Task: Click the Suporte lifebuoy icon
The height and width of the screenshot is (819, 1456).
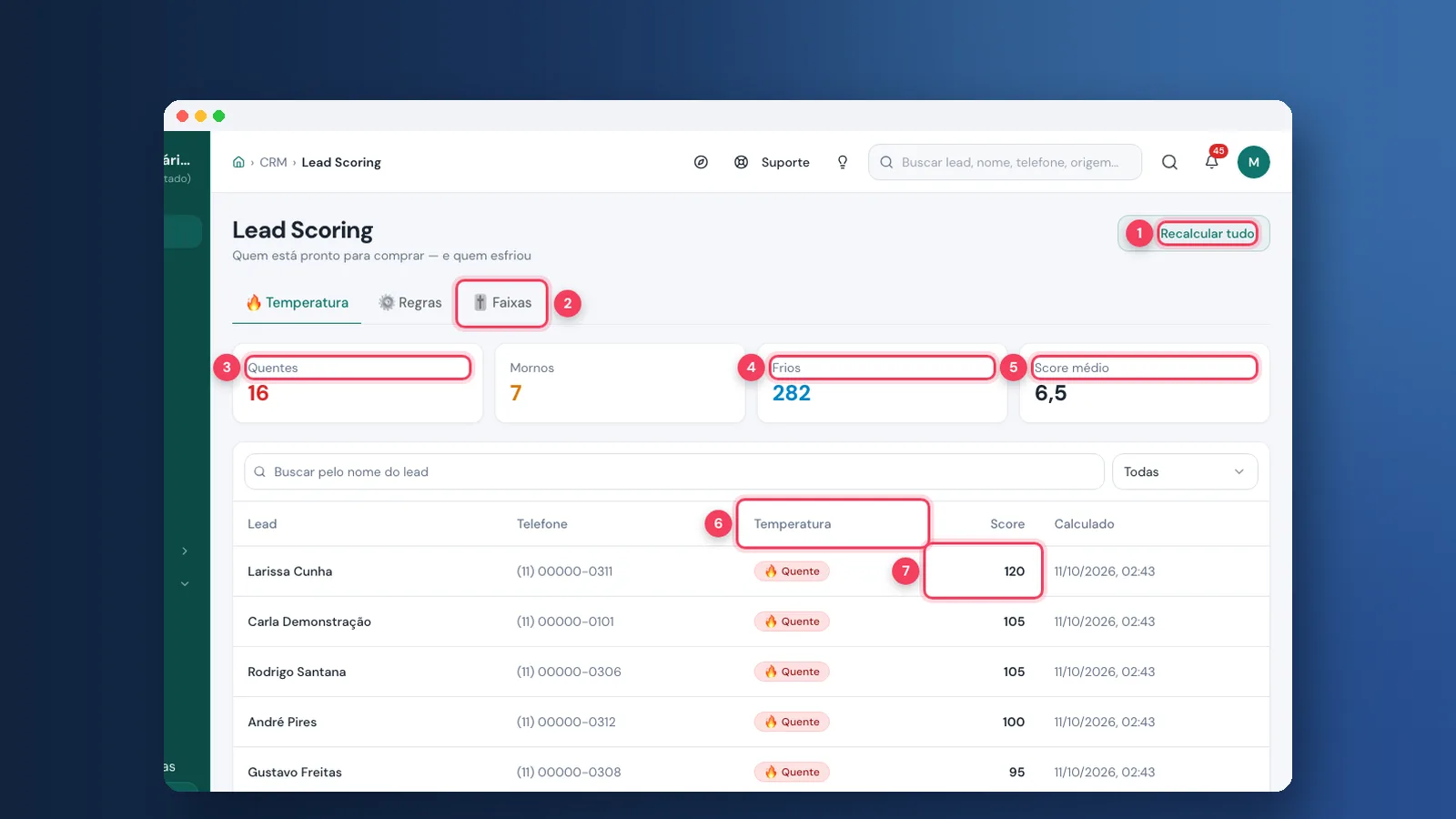Action: 742,162
